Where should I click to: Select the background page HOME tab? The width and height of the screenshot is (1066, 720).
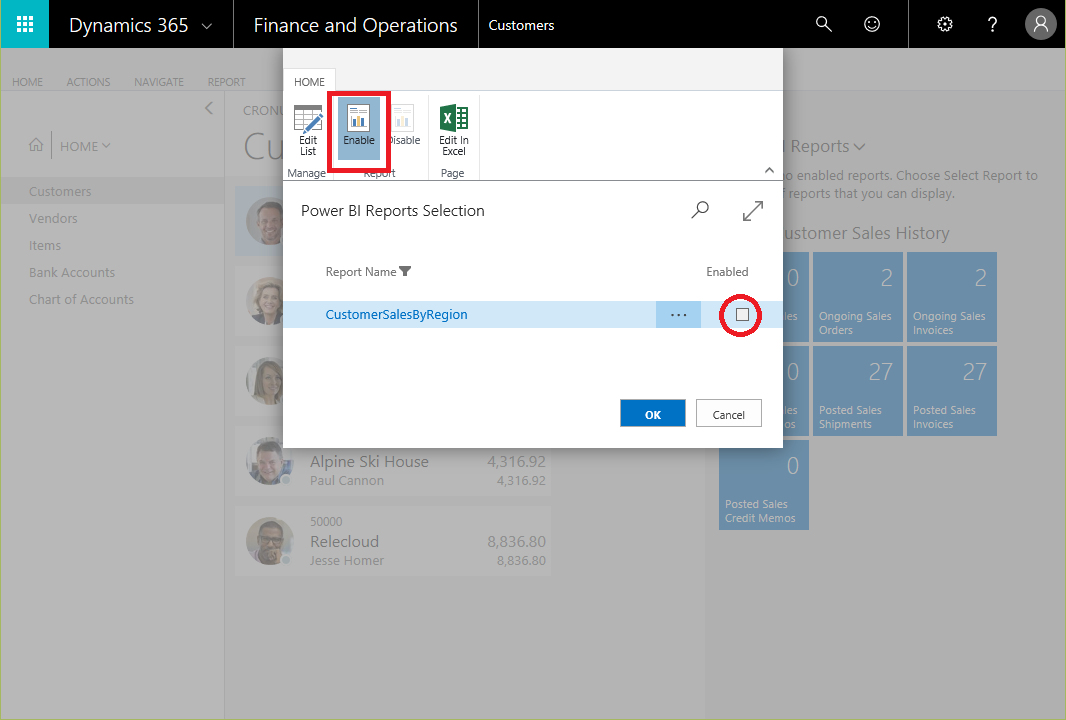[27, 82]
